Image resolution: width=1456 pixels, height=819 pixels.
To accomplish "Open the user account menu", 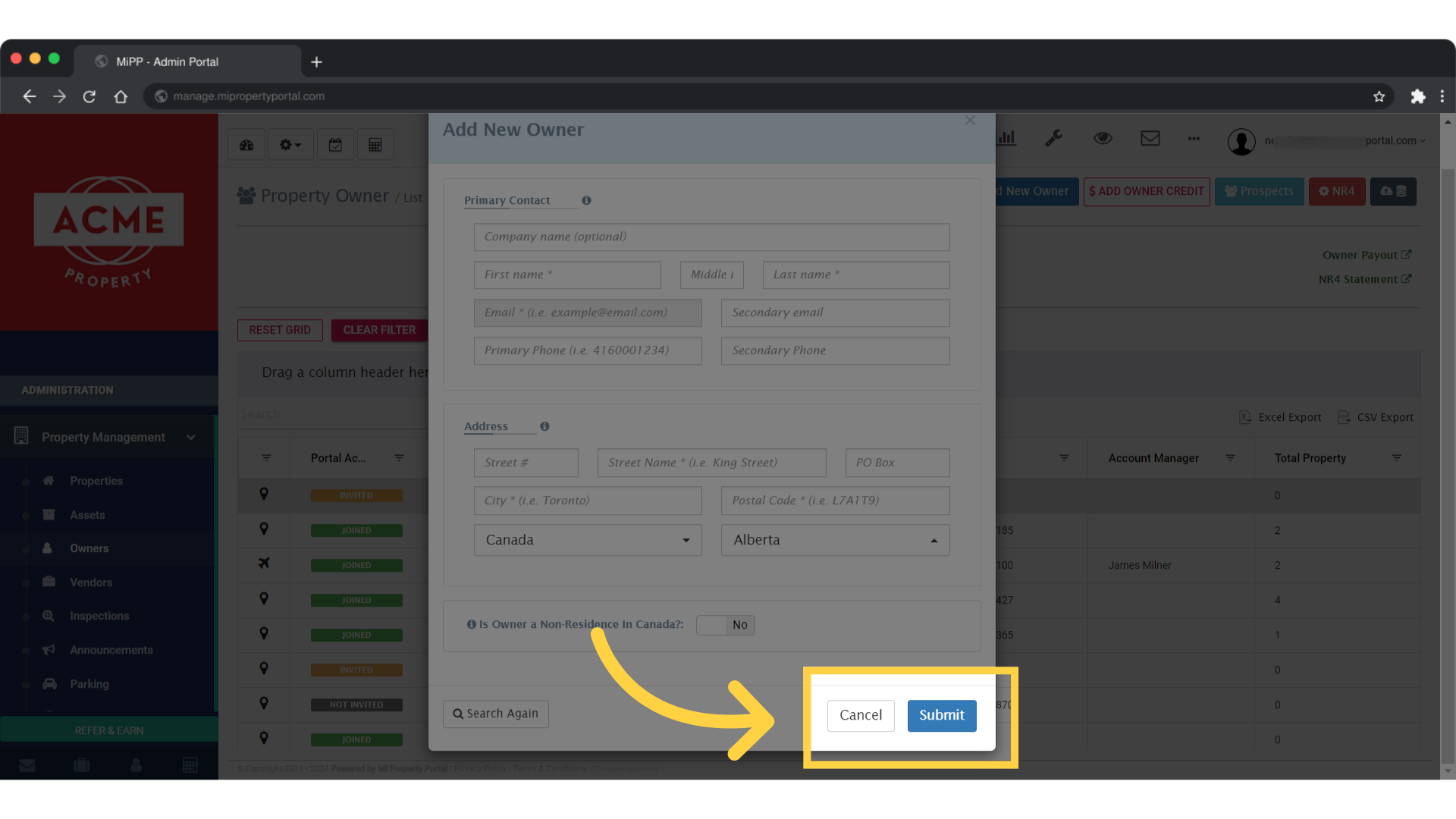I will click(1327, 141).
